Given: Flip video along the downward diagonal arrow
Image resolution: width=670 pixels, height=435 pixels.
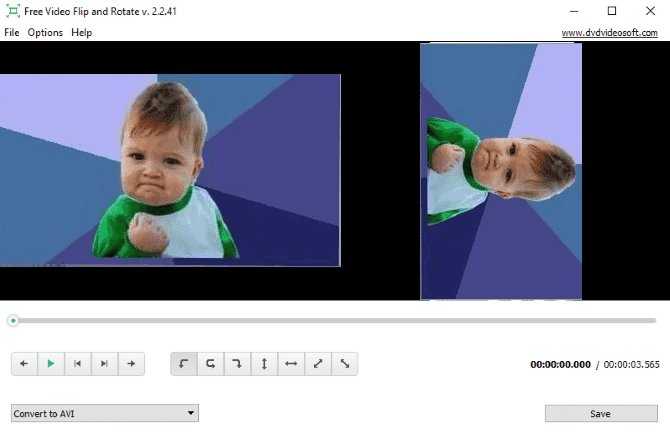Looking at the screenshot, I should click(x=344, y=364).
